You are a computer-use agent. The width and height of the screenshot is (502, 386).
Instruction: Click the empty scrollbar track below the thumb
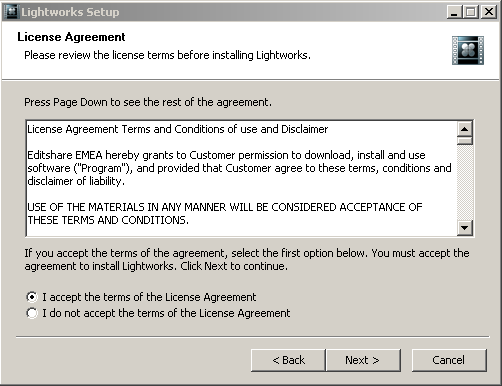coord(465,183)
